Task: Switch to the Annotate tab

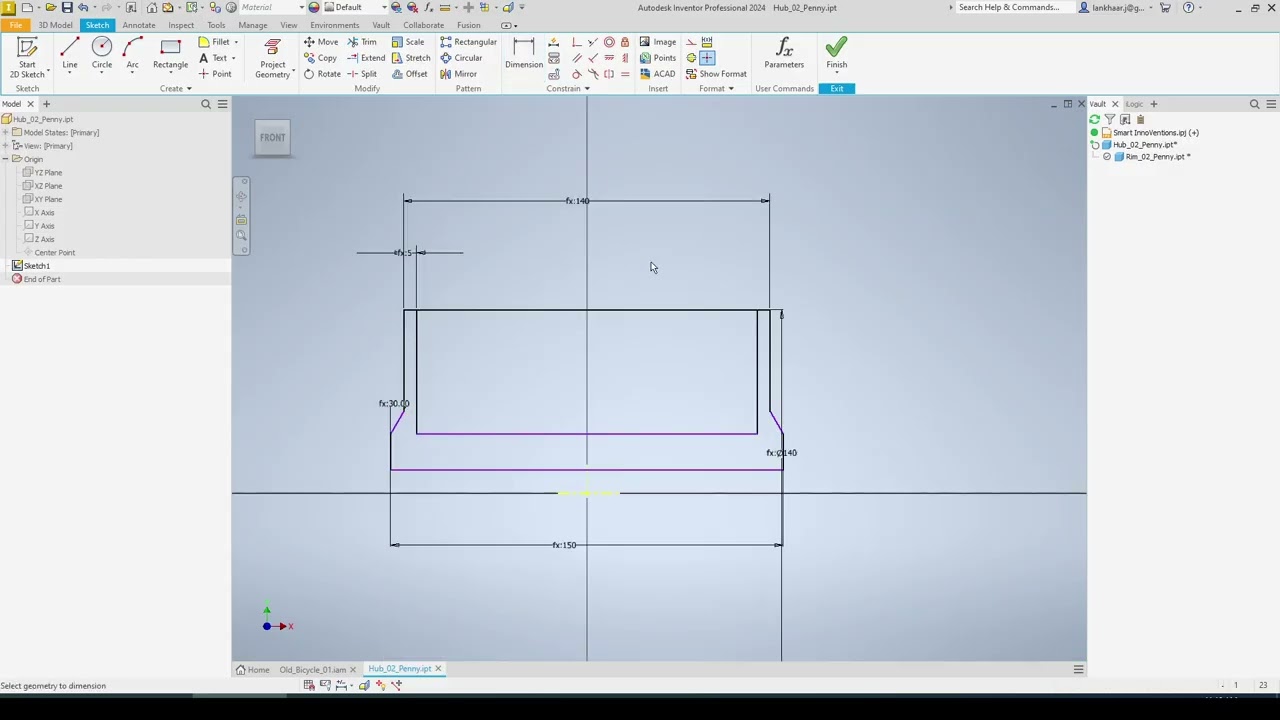Action: 139,25
